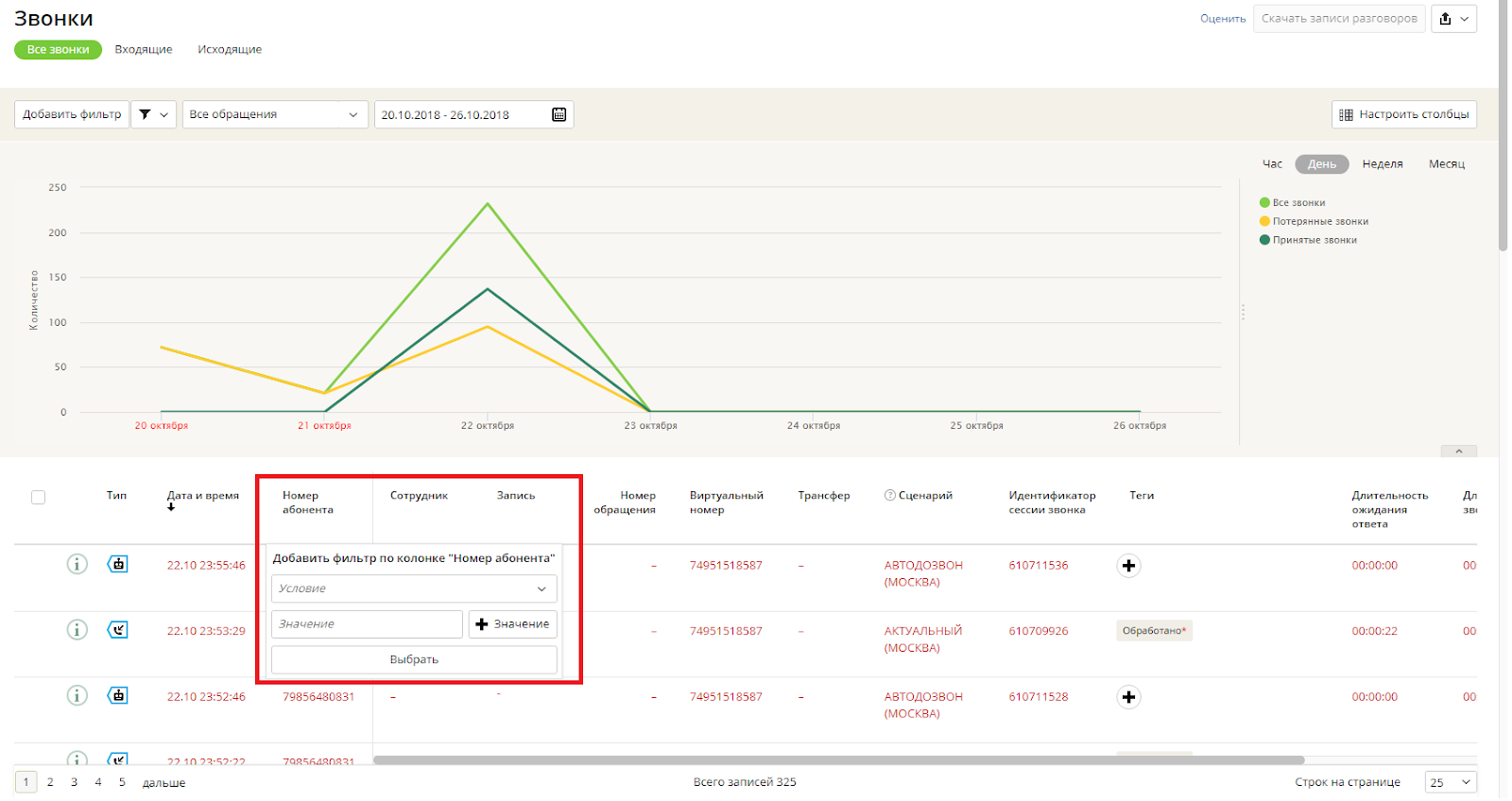The height and width of the screenshot is (801, 1512).
Task: Click the Трансфер column header
Action: [824, 496]
